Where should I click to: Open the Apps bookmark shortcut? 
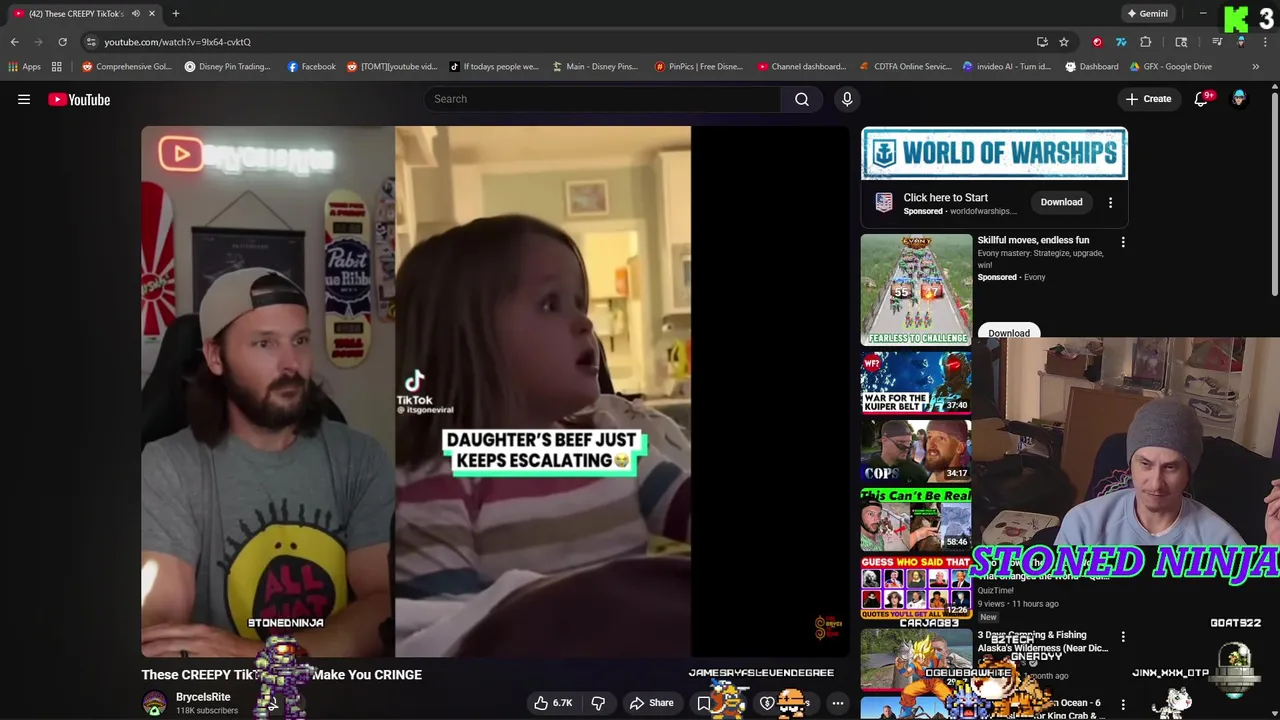point(24,67)
